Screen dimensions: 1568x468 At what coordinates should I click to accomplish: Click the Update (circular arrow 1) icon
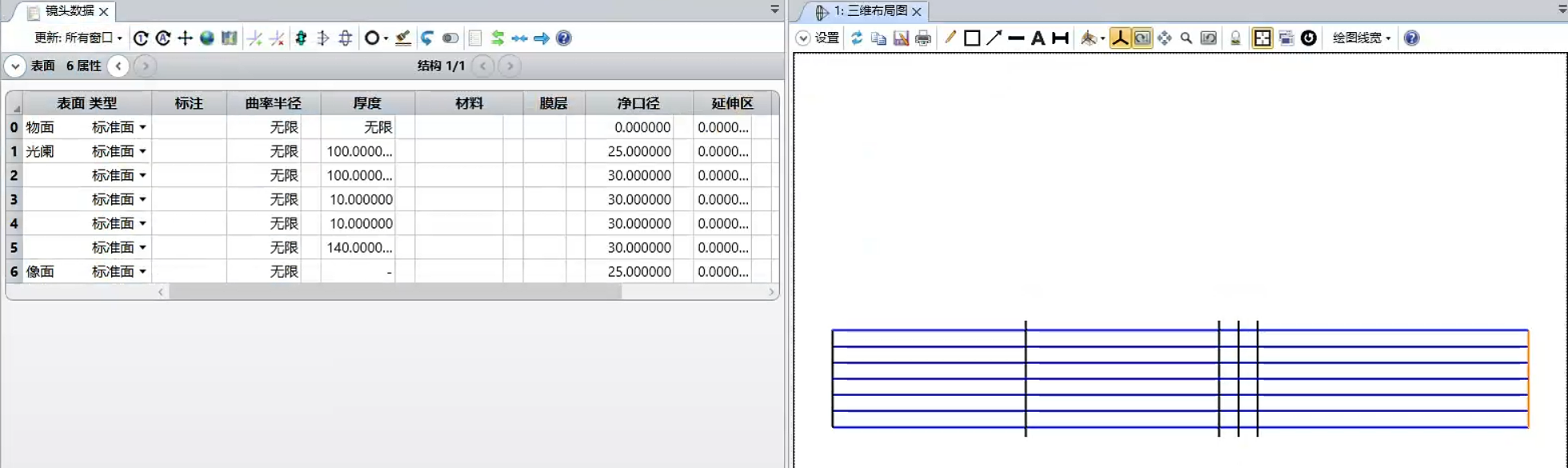pos(141,38)
